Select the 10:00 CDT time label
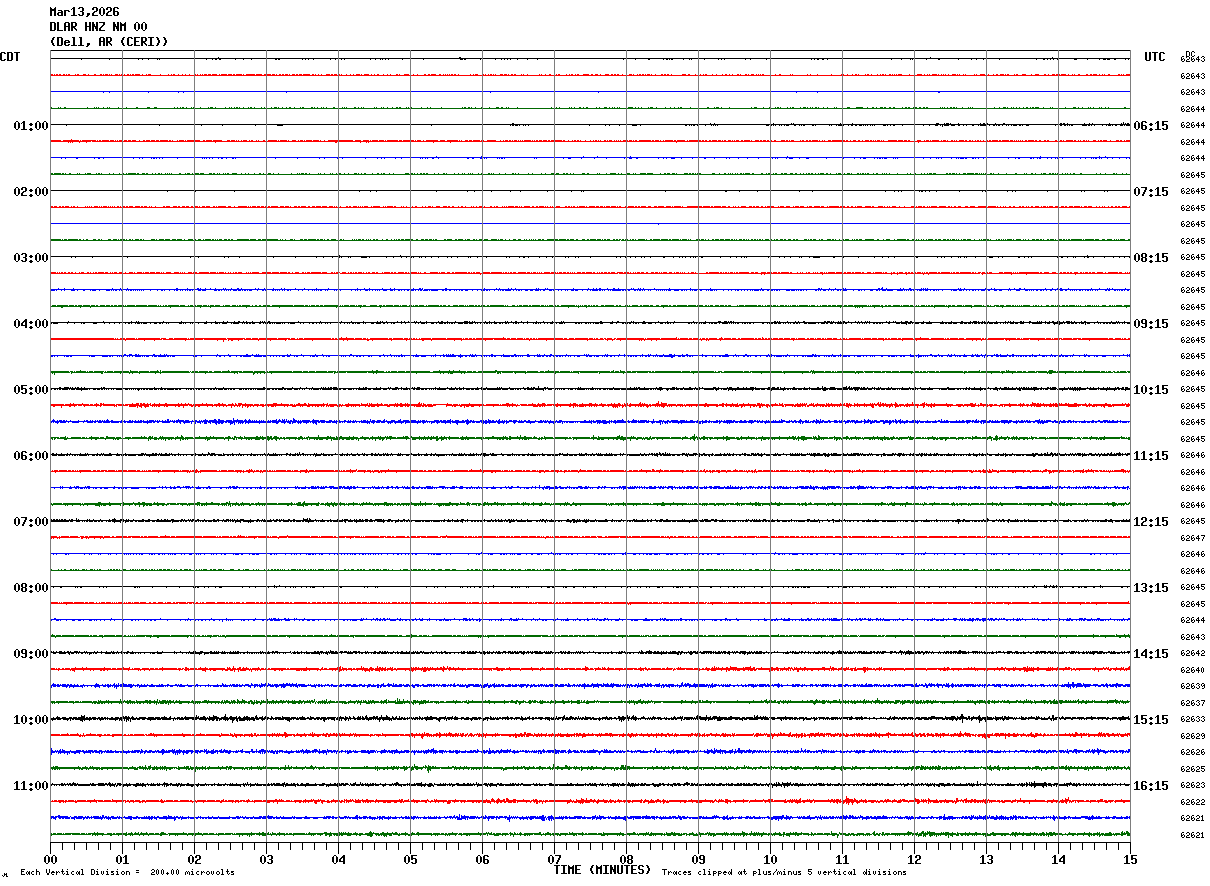The height and width of the screenshot is (886, 1210). [31, 720]
